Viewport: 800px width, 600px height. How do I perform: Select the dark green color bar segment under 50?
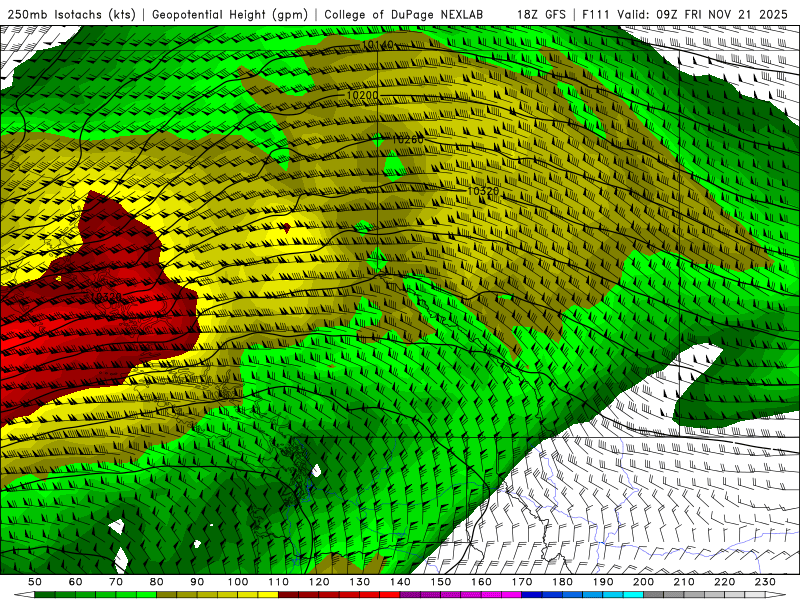45,595
